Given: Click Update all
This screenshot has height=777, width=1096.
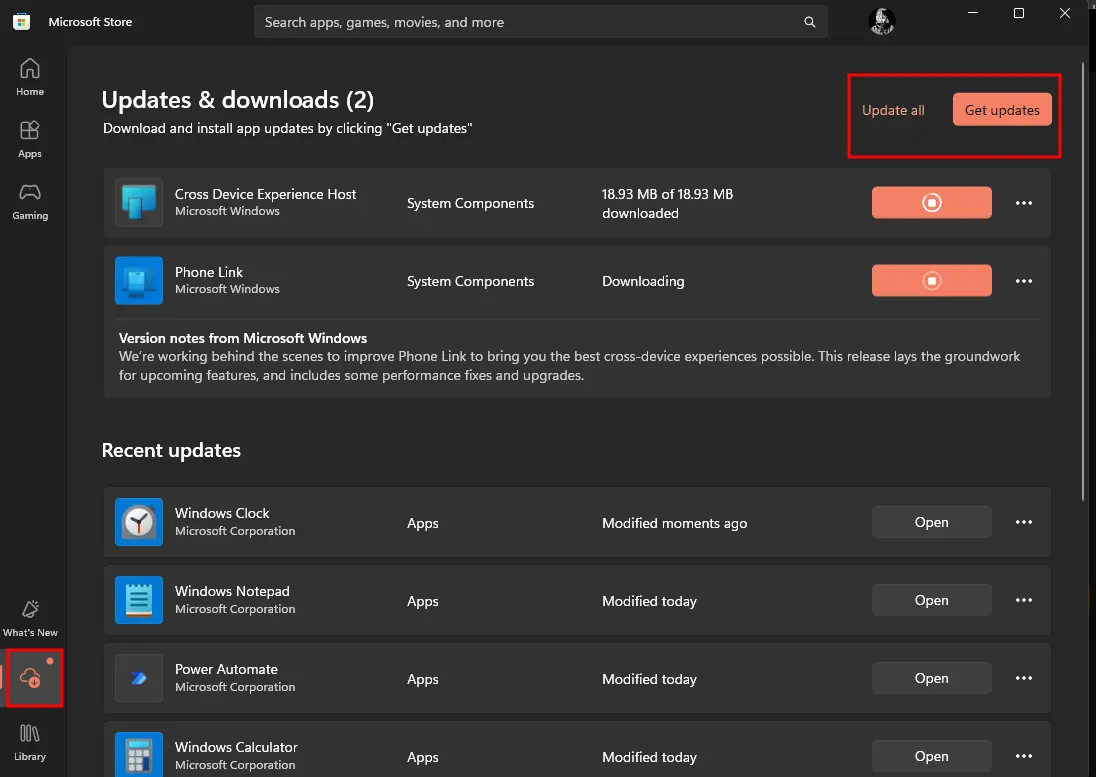Looking at the screenshot, I should 893,110.
